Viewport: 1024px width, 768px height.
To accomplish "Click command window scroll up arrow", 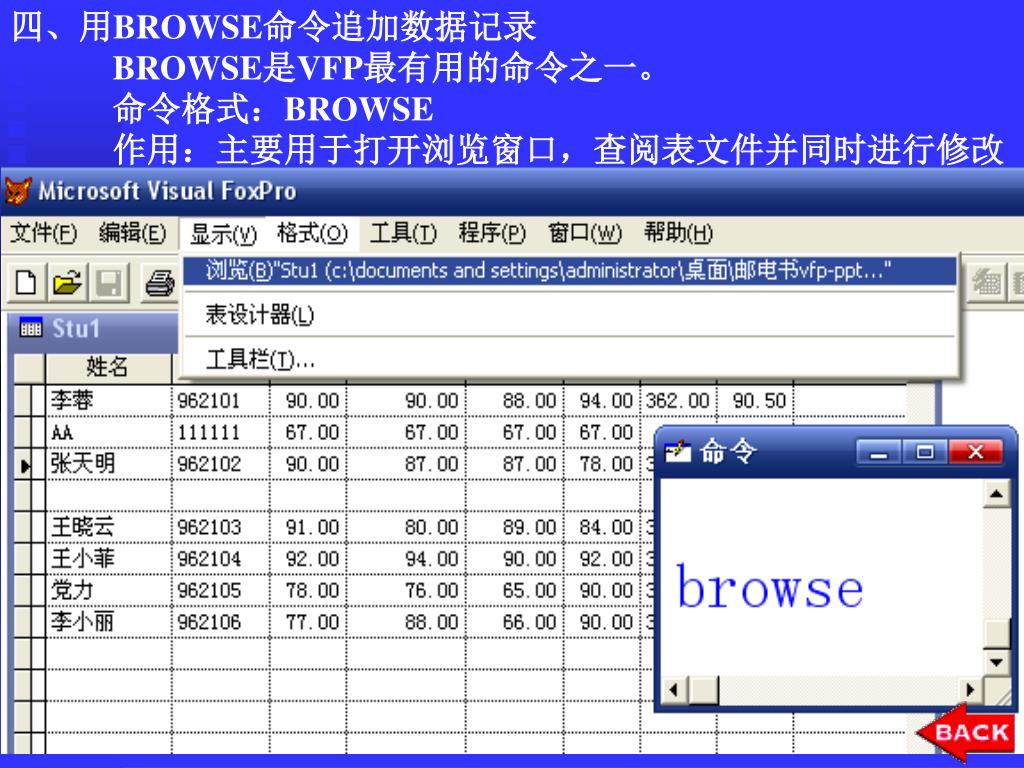I will coord(997,494).
